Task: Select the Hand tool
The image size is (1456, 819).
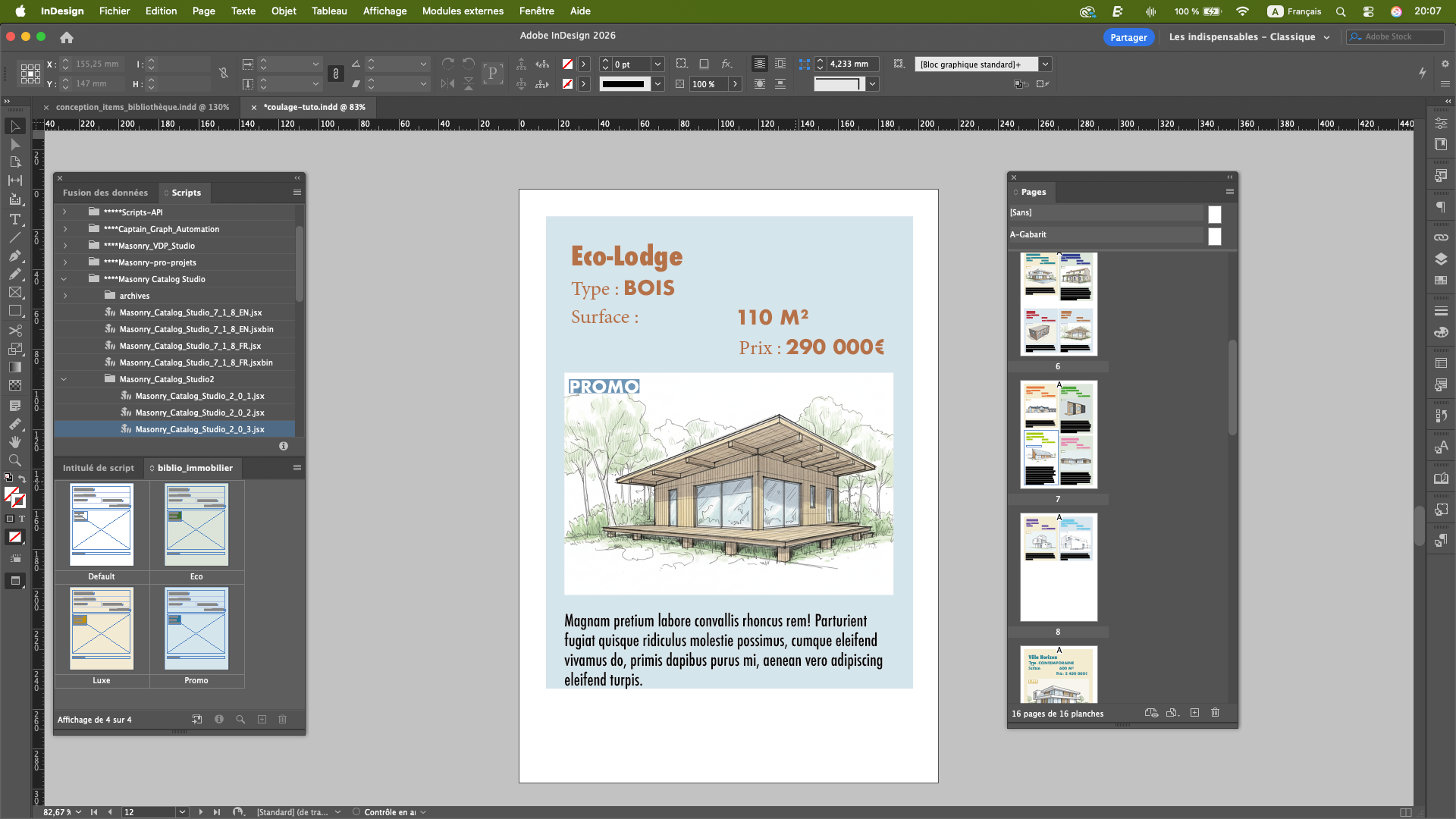Action: [14, 441]
